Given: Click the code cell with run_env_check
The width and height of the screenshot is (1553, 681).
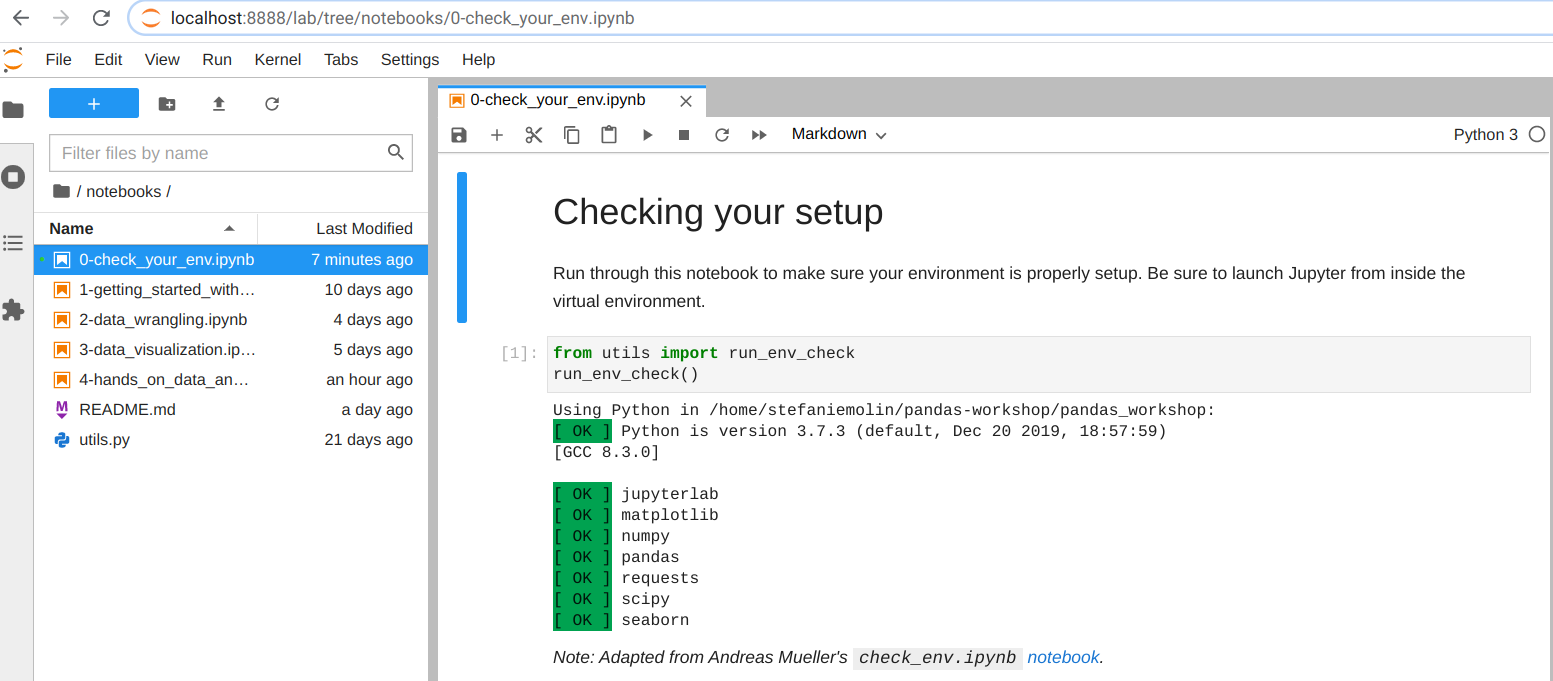Looking at the screenshot, I should point(1038,364).
